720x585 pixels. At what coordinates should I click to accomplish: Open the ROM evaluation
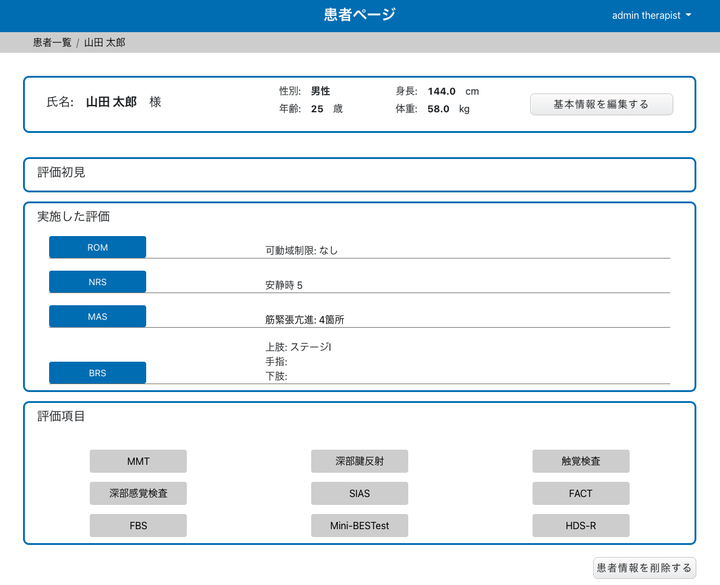tap(98, 247)
